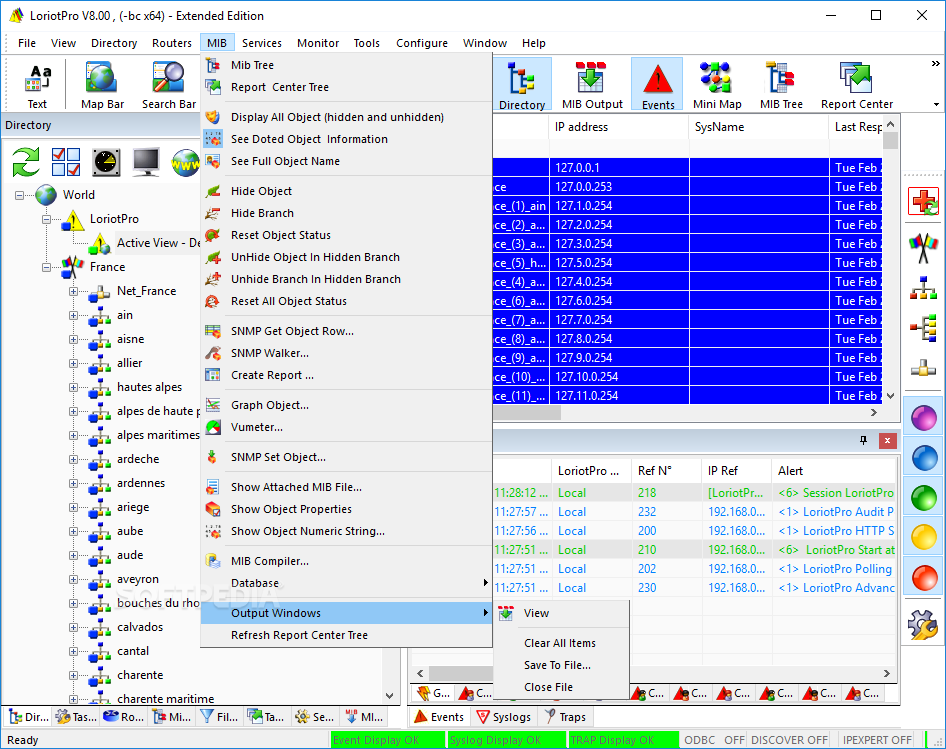Viewport: 946px width, 749px height.
Task: Expand the ain tree node
Action: pyautogui.click(x=74, y=316)
